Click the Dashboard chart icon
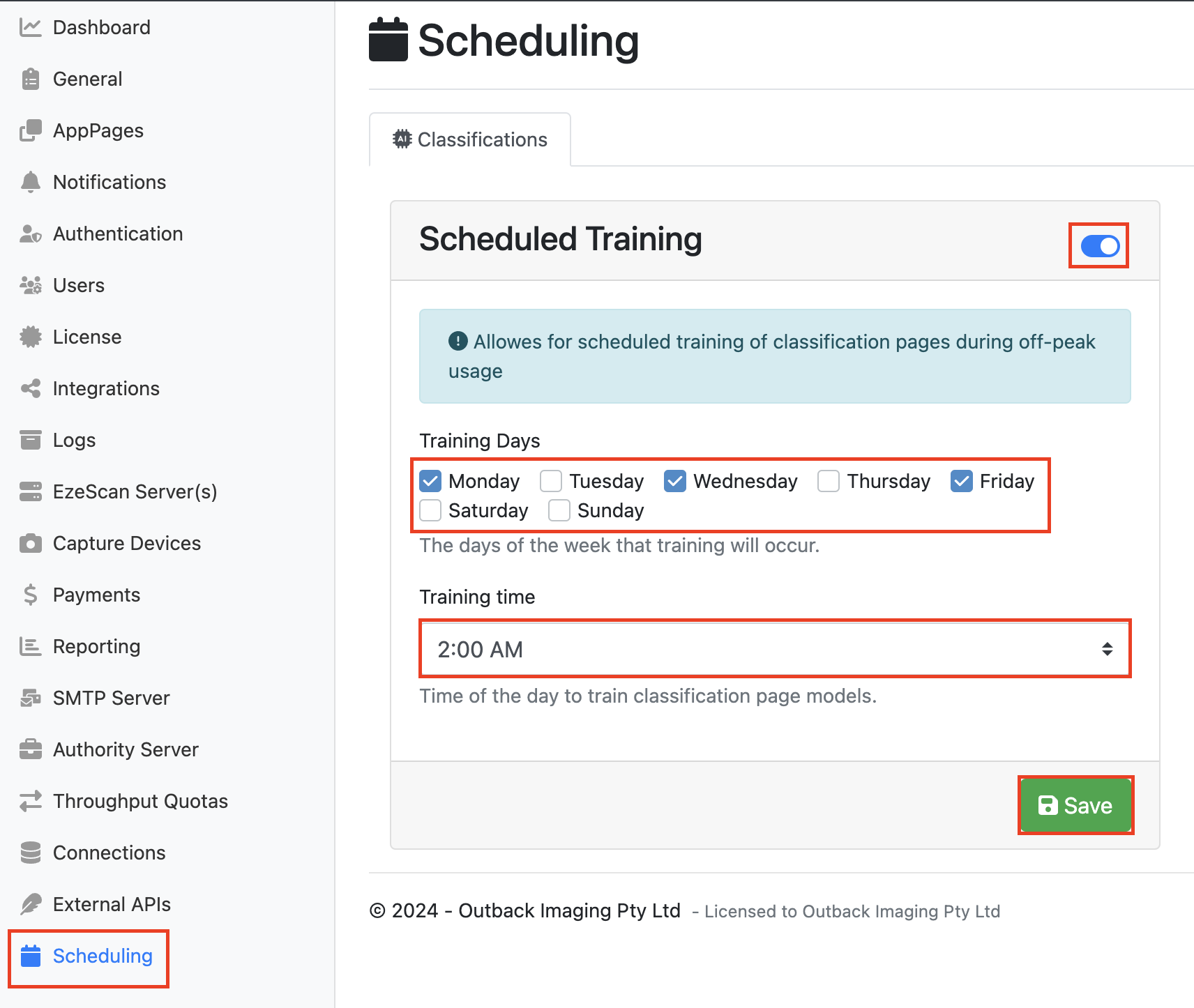 (30, 28)
